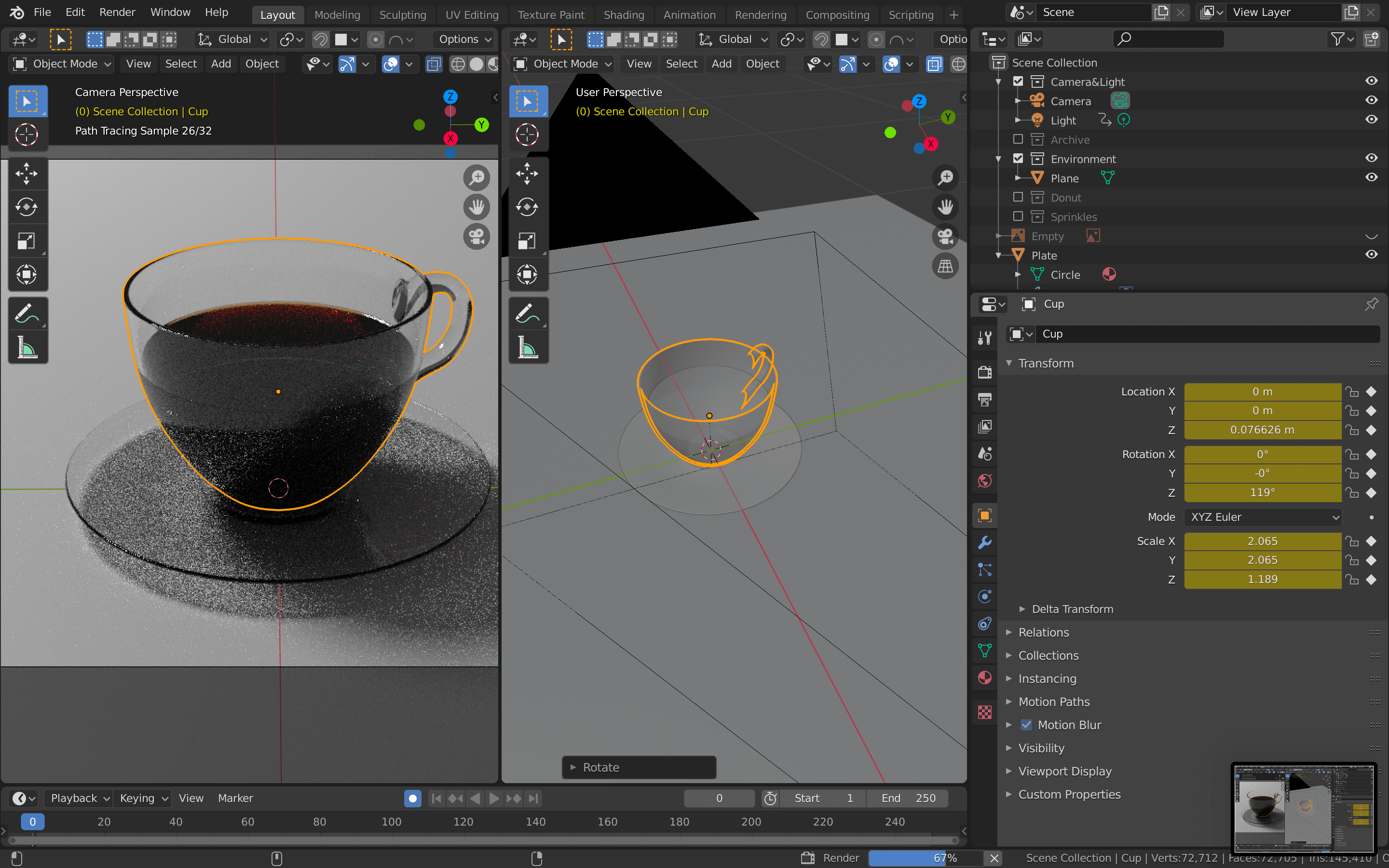Open the Tool properties tab
Image resolution: width=1389 pixels, height=868 pixels.
[985, 338]
